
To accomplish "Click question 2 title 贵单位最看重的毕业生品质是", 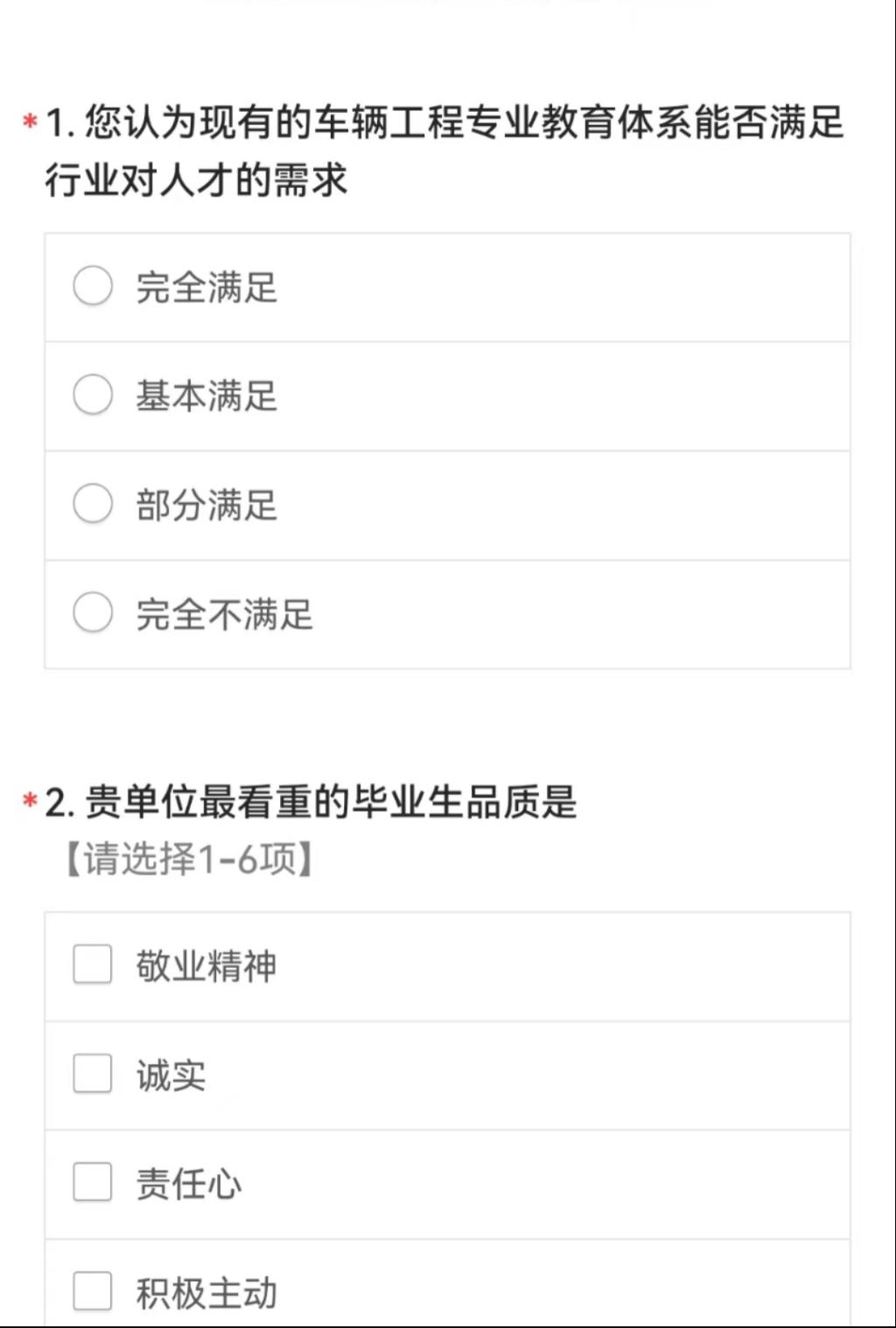I will point(331,802).
